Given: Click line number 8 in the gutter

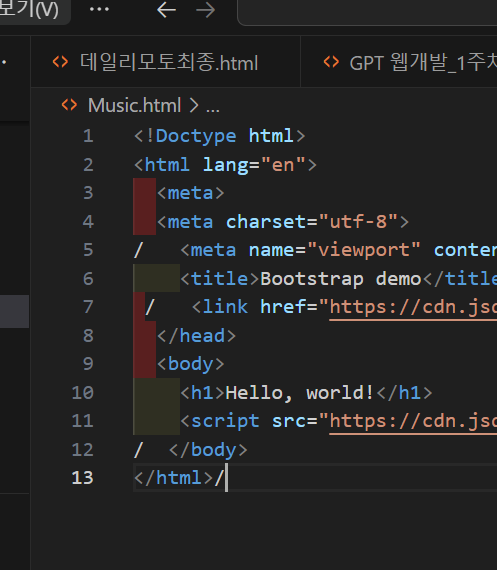Looking at the screenshot, I should click(88, 336).
